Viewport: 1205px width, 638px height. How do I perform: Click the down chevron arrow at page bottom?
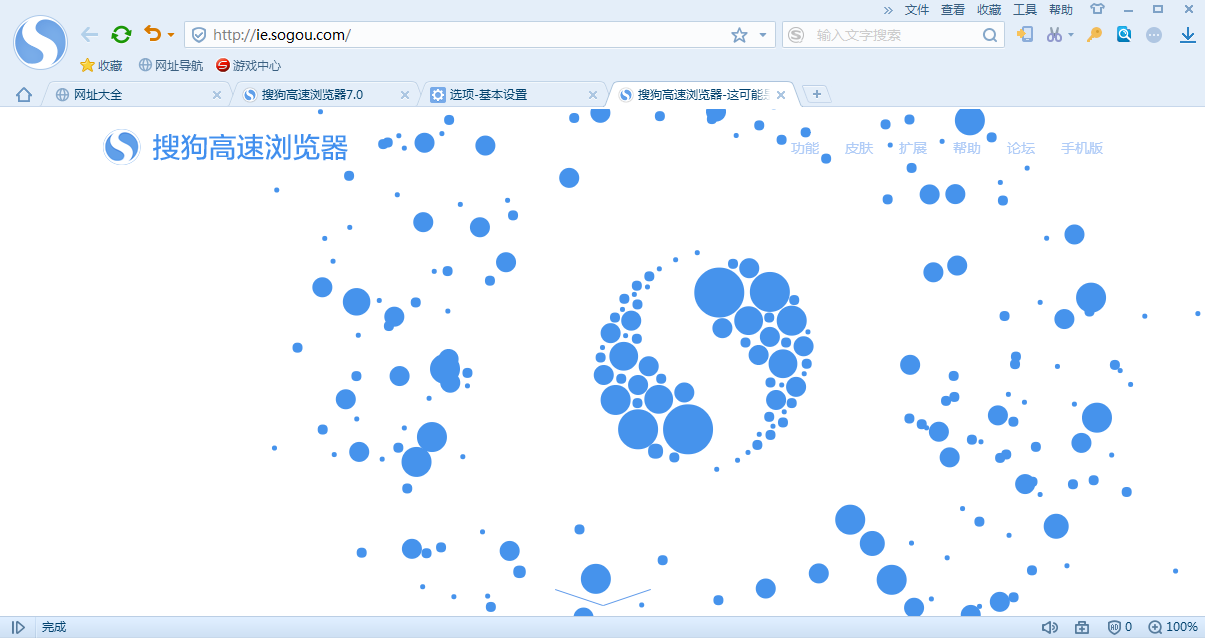pos(603,597)
